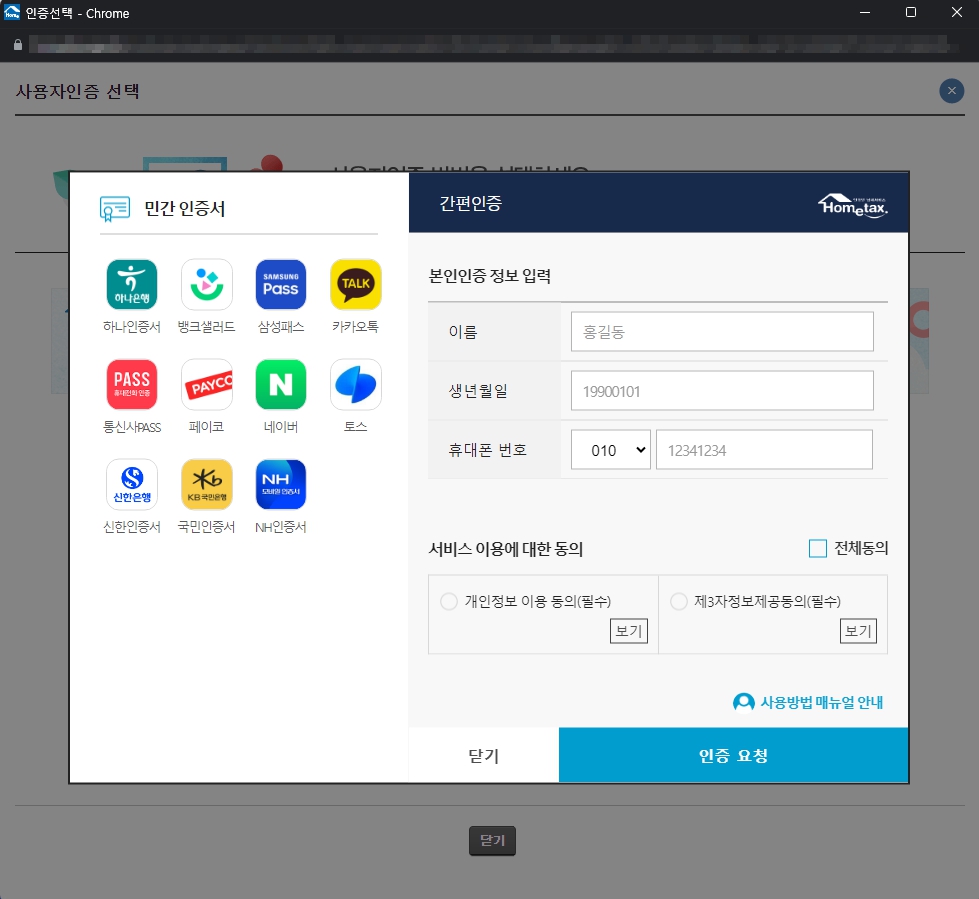Choose the KB 국민인증서 icon
This screenshot has width=979, height=899.
click(x=207, y=484)
